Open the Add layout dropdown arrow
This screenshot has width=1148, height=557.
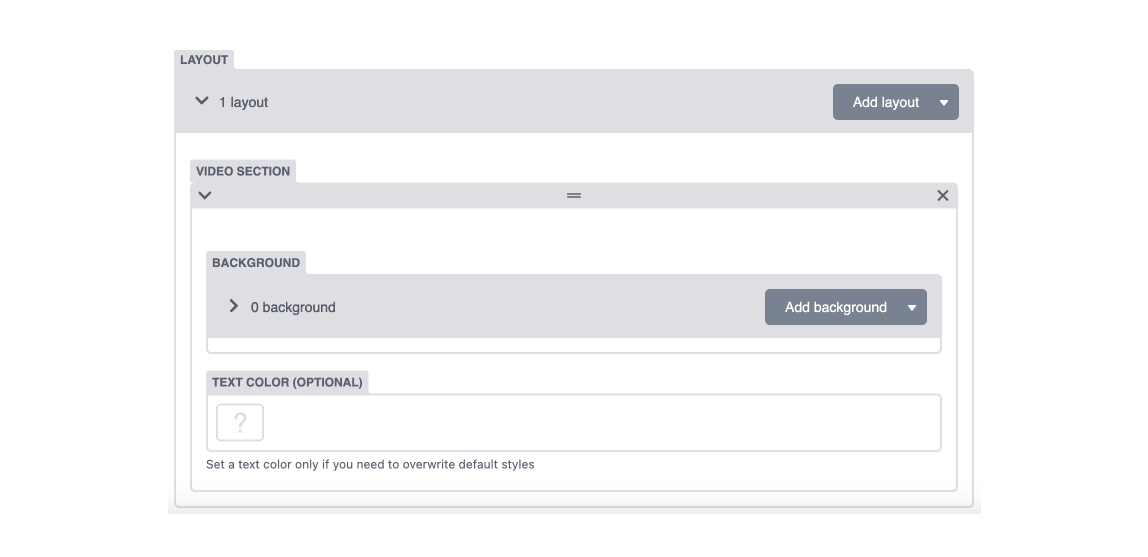(x=944, y=102)
